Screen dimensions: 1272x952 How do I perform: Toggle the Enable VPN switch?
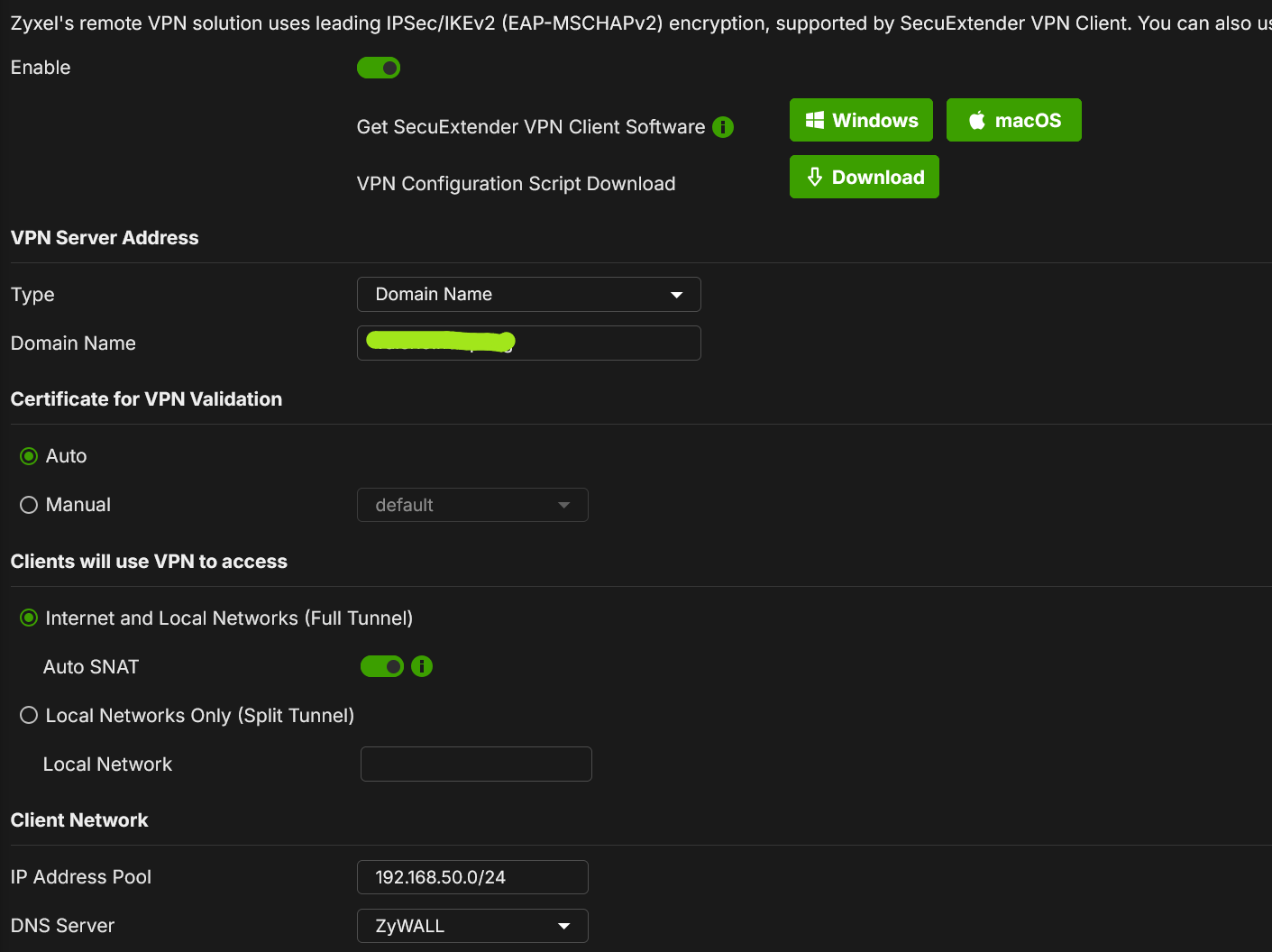pos(379,68)
